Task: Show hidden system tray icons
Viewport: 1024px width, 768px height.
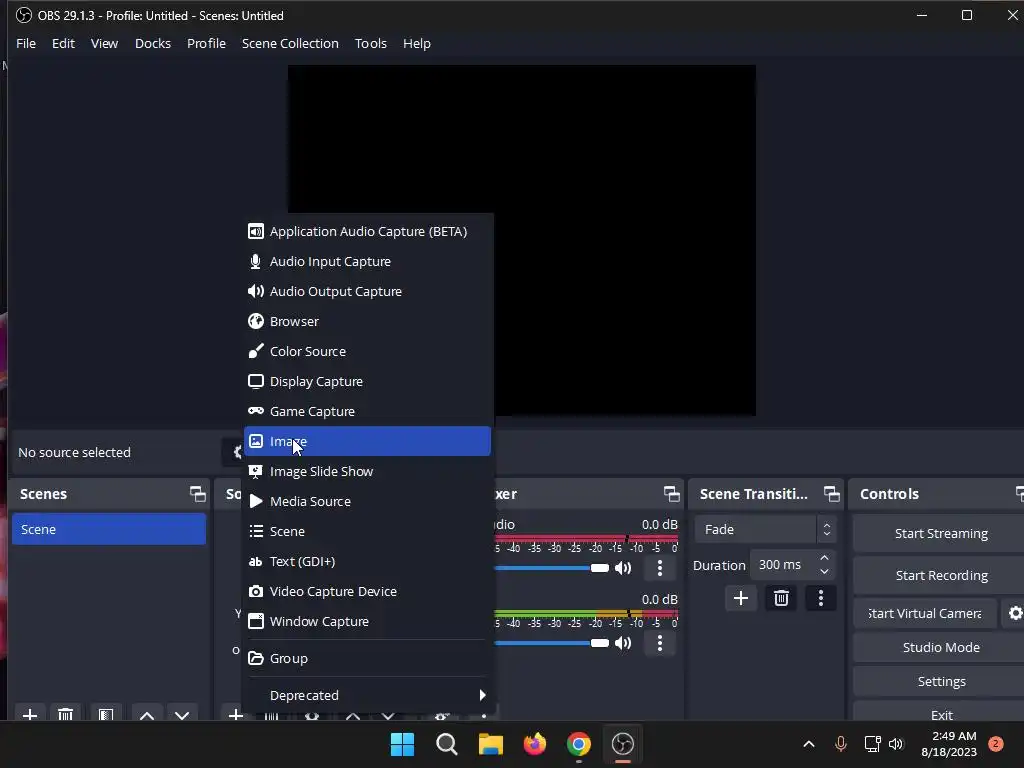Action: point(808,744)
